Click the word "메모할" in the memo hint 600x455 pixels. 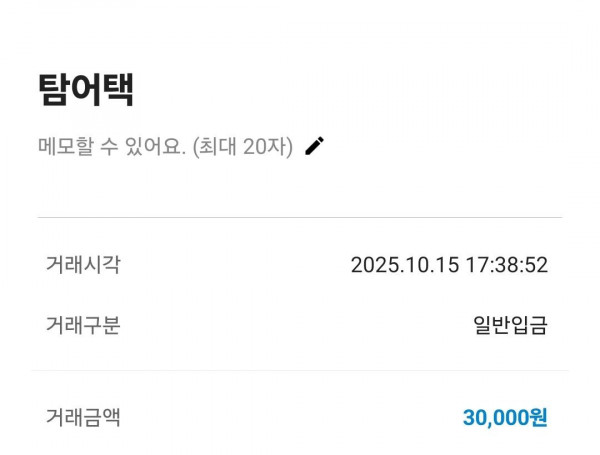pos(66,146)
